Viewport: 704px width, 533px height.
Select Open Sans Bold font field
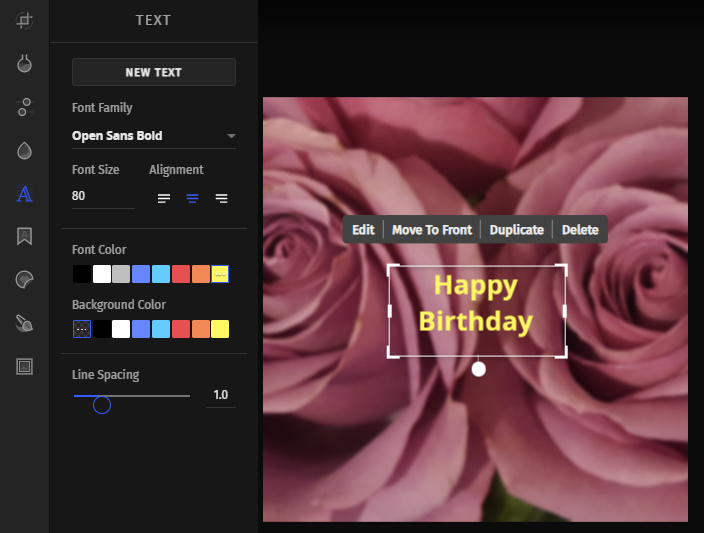click(x=154, y=136)
